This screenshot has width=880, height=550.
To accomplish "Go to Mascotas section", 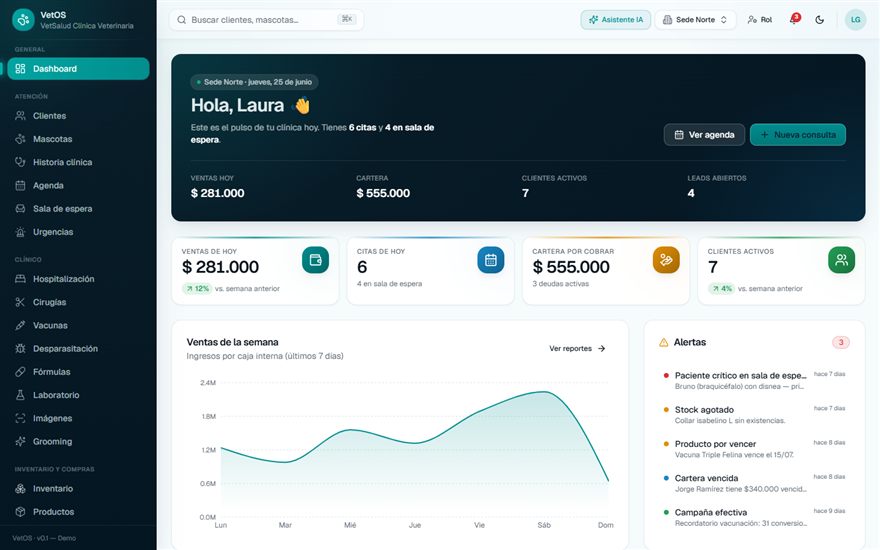I will point(78,139).
